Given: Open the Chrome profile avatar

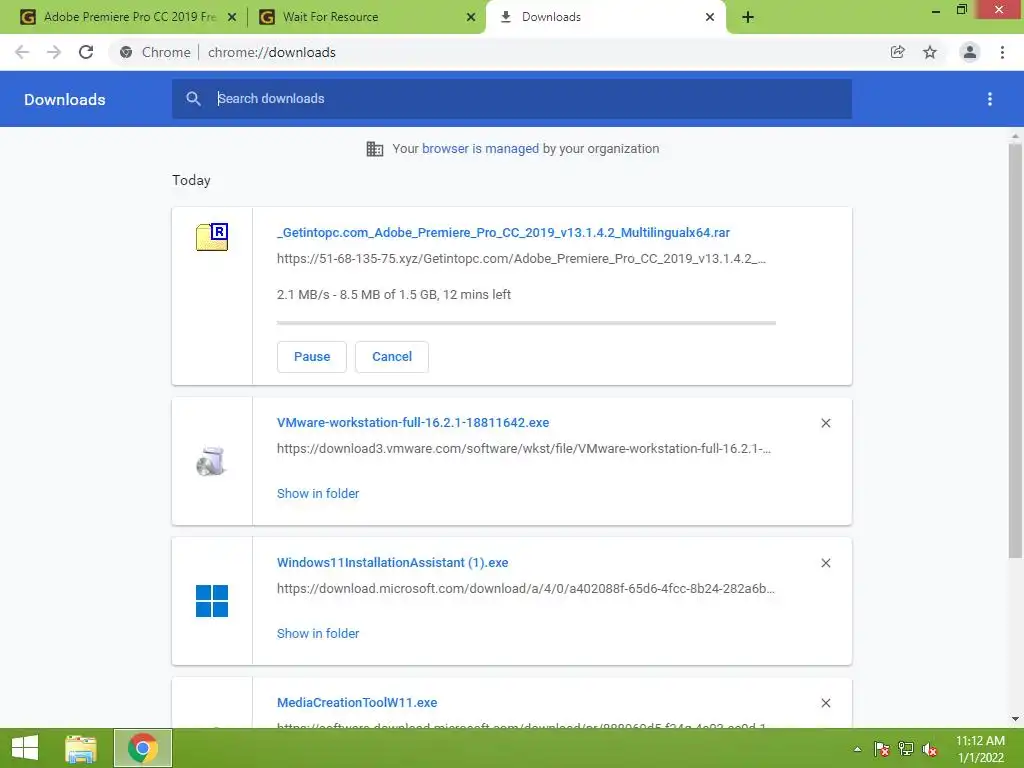Looking at the screenshot, I should (x=970, y=52).
